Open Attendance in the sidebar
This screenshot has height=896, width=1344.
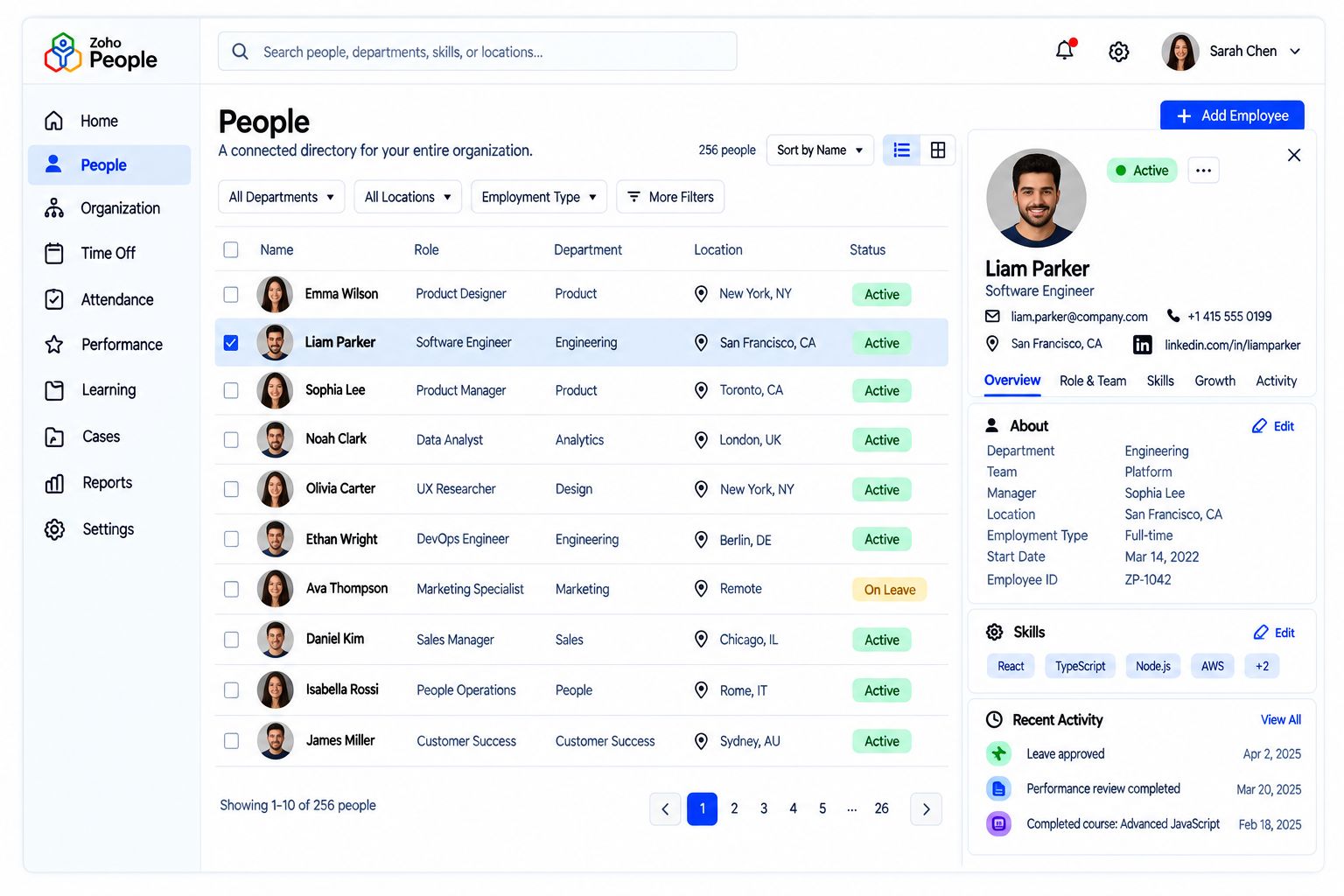(x=109, y=299)
